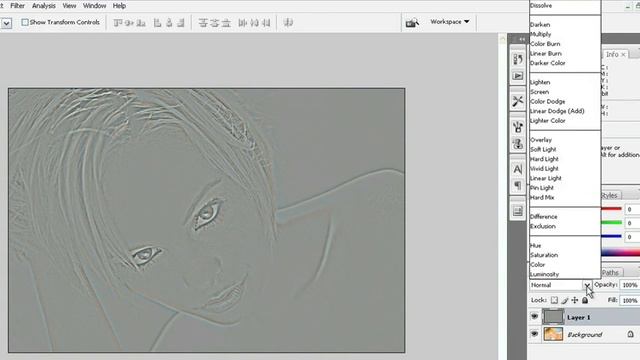Open the Layer Comps panel icon
This screenshot has width=640, height=360.
518,211
